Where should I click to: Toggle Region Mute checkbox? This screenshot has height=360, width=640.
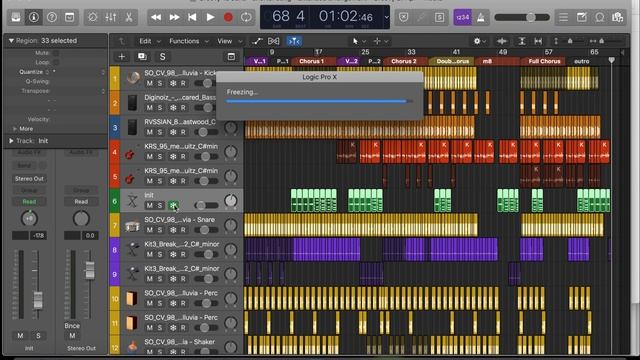[56, 53]
